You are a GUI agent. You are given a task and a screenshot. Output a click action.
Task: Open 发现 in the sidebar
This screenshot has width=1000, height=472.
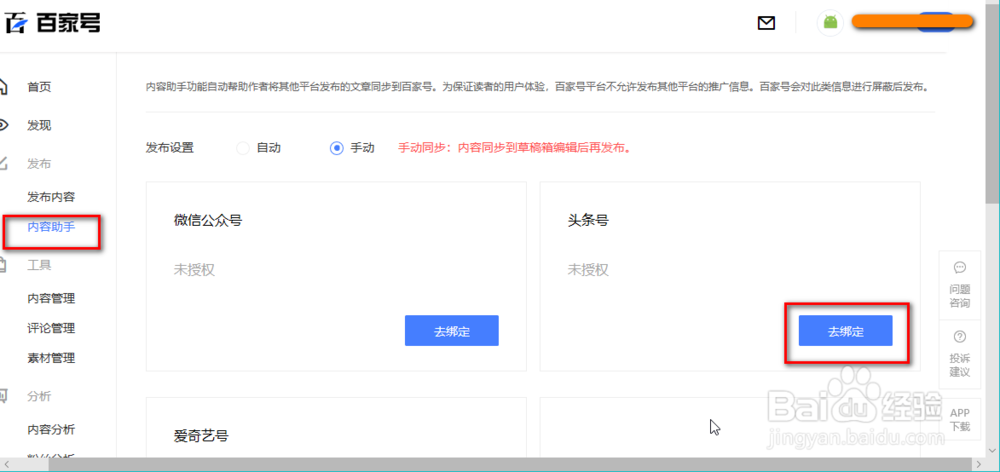[39, 125]
